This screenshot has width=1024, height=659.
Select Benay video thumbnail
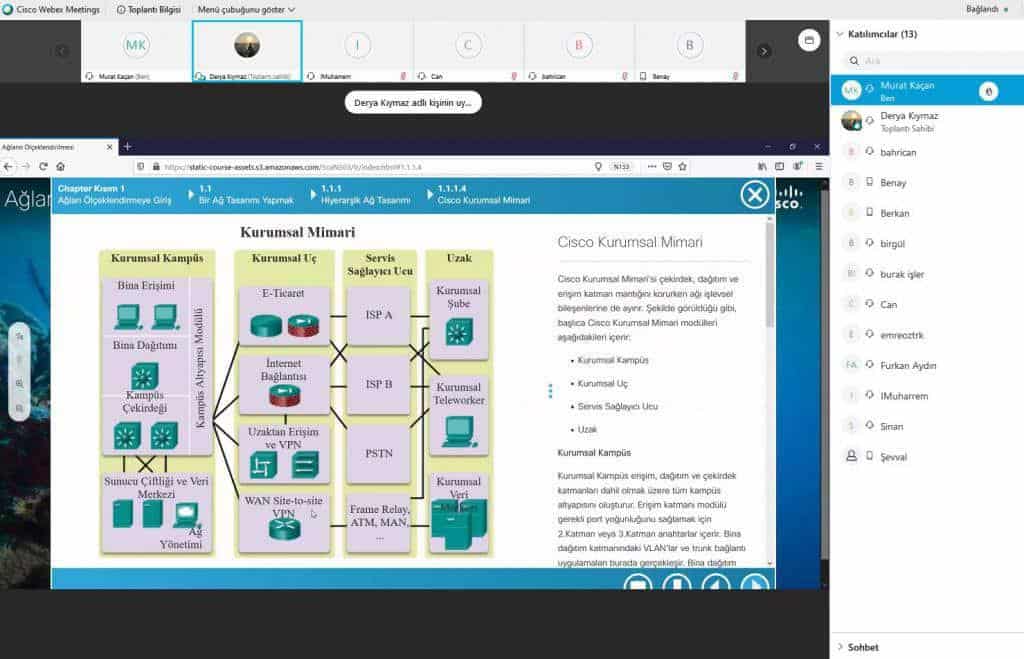click(690, 51)
